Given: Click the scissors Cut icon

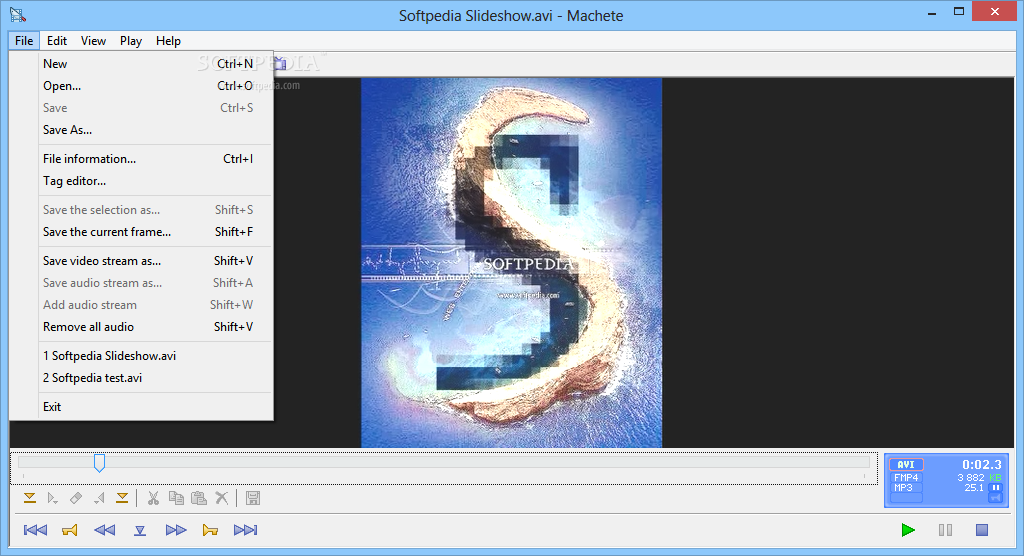Looking at the screenshot, I should coord(153,499).
